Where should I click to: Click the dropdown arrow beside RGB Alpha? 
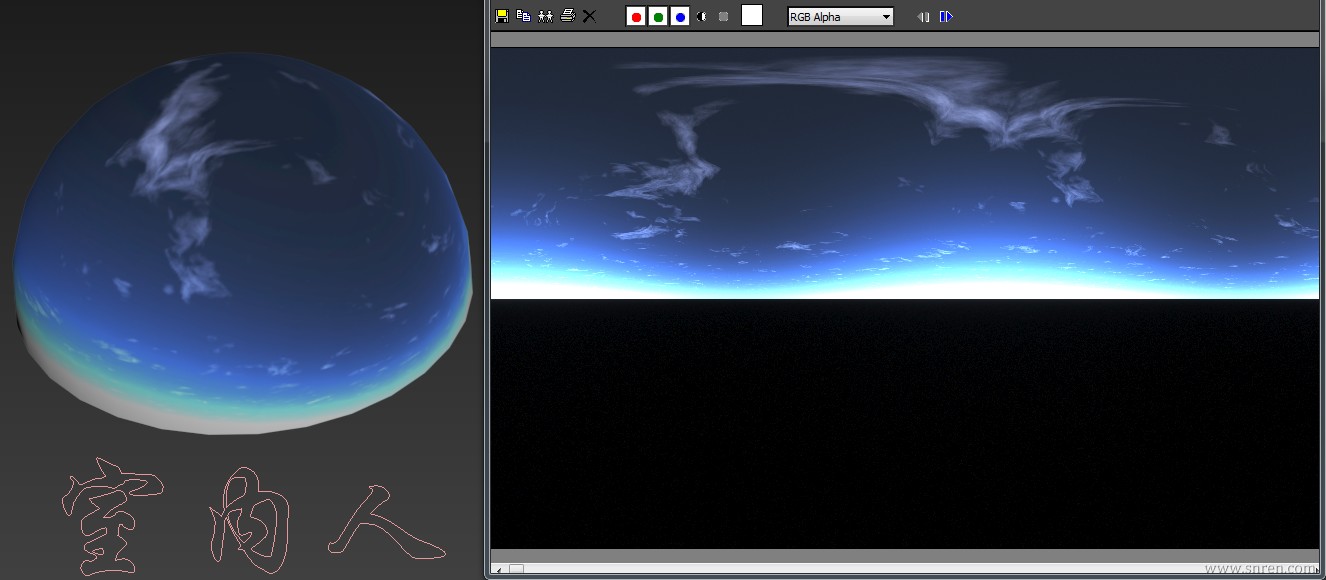886,17
